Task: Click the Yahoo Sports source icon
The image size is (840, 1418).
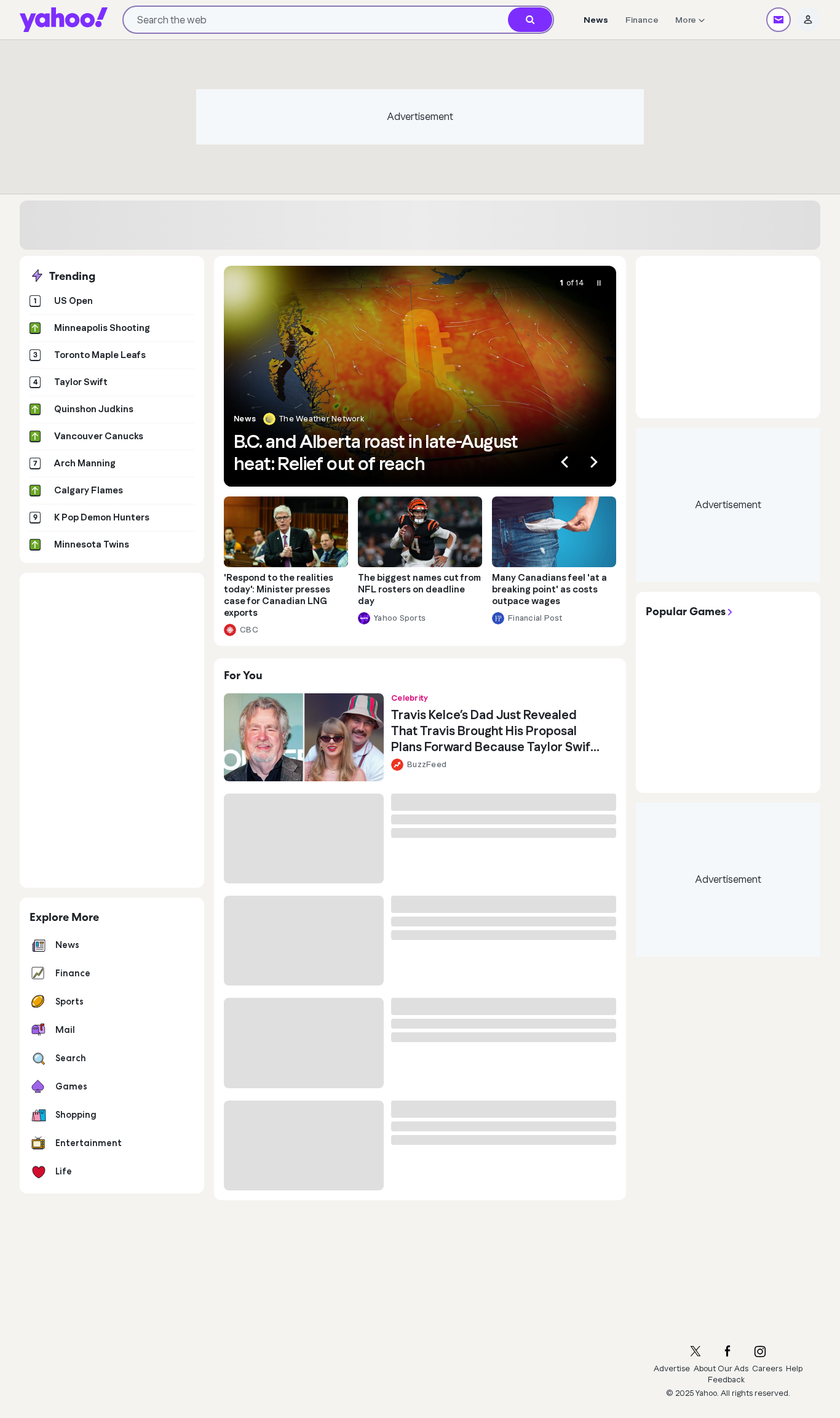Action: point(364,618)
